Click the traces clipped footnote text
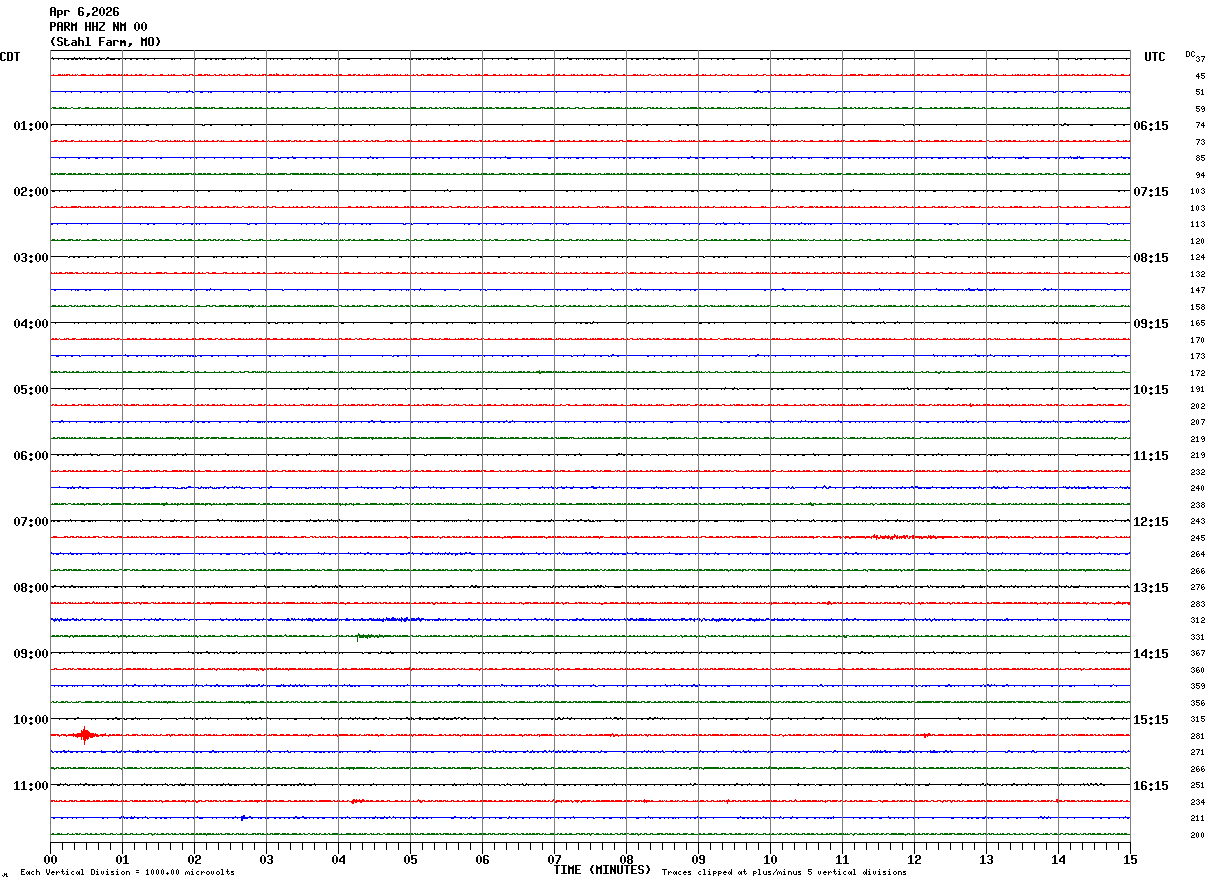 (x=784, y=873)
